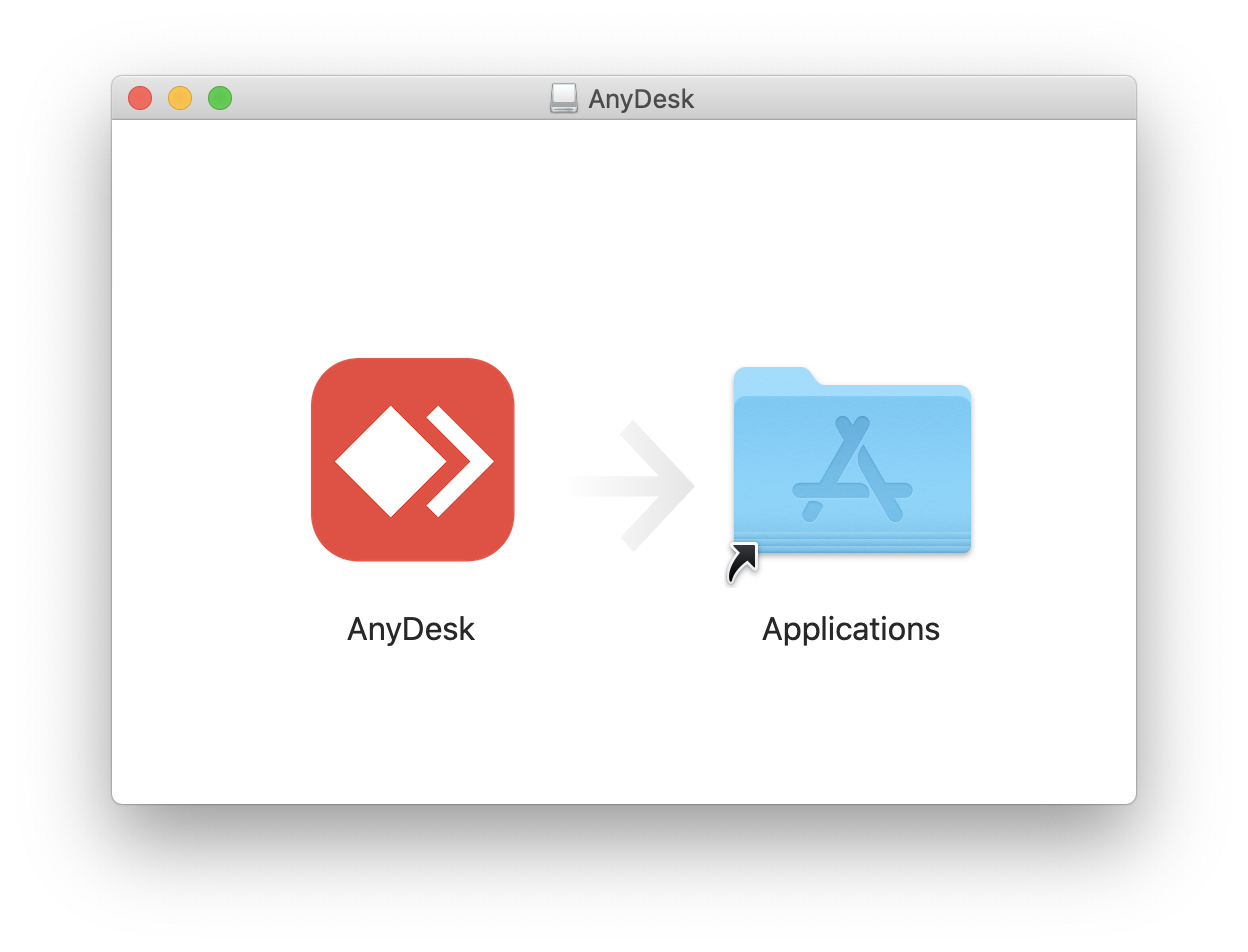Click the bottom stripe of the Applications folder

pyautogui.click(x=852, y=546)
